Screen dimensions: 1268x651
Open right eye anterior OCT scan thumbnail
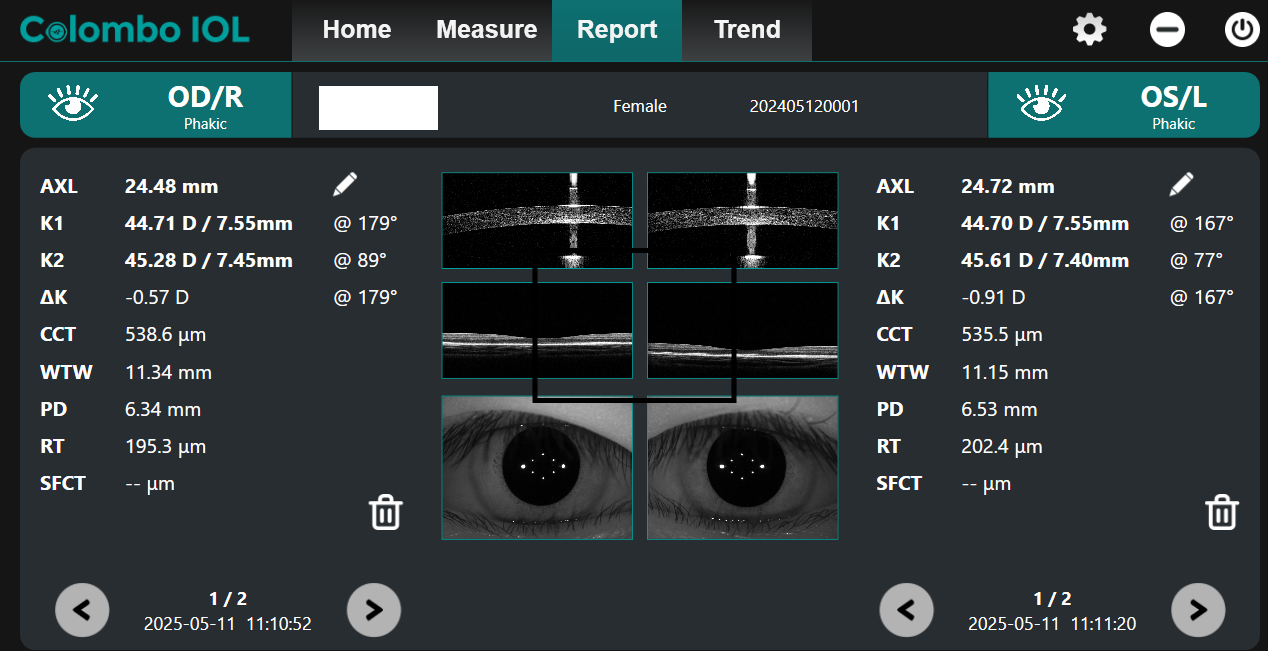pyautogui.click(x=537, y=220)
